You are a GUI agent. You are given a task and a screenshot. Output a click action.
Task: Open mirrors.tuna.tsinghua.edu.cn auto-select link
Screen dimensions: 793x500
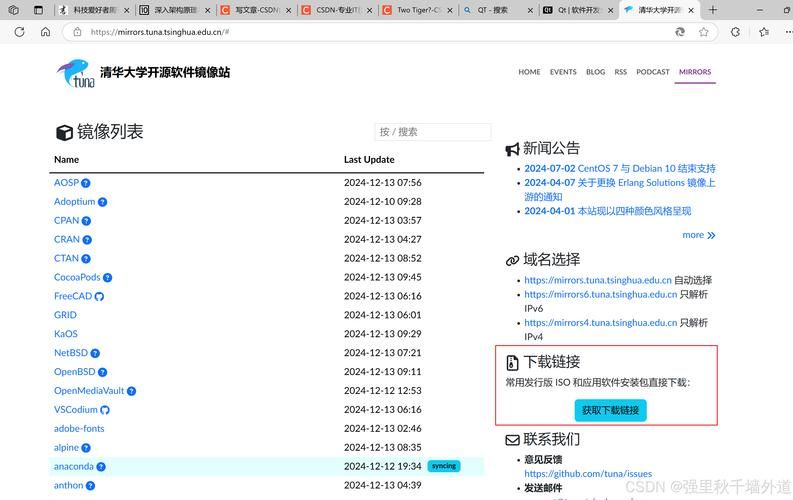[x=598, y=280]
